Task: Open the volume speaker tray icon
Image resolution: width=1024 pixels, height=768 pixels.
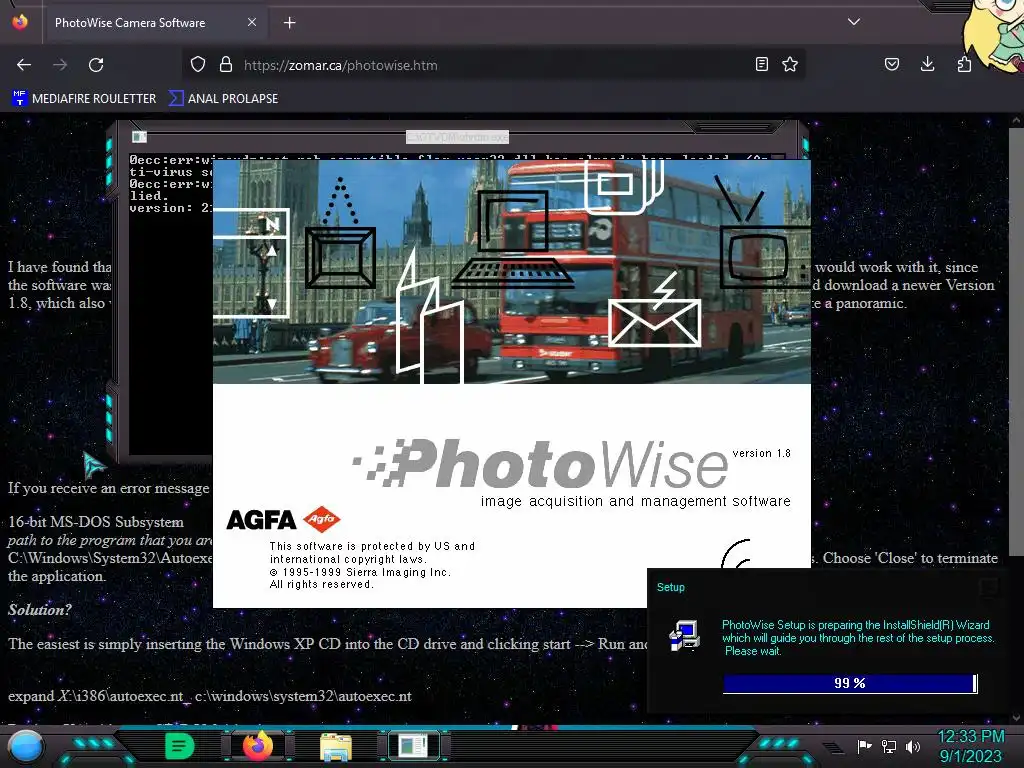Action: point(913,746)
